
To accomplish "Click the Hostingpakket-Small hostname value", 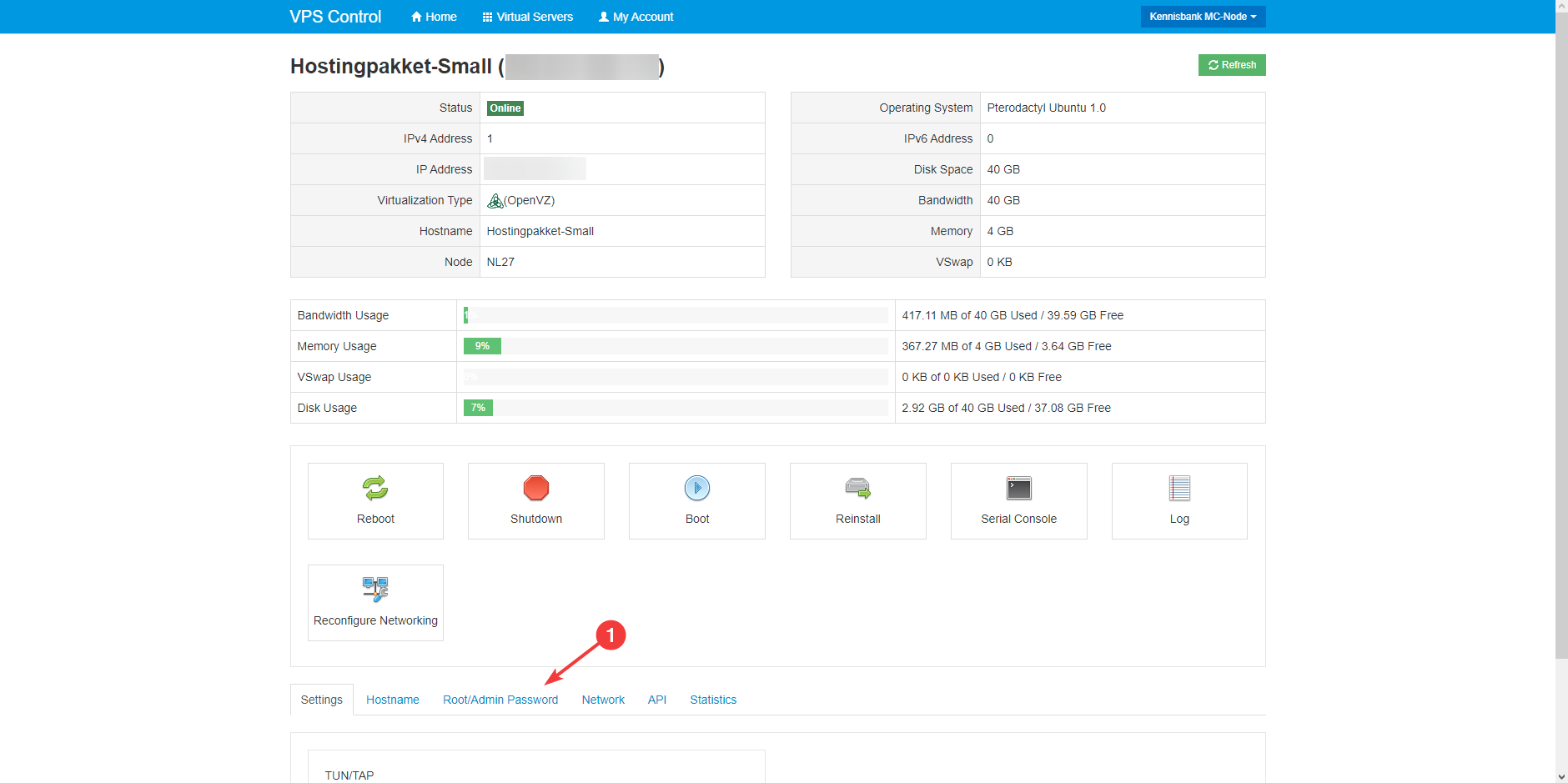I will [540, 231].
